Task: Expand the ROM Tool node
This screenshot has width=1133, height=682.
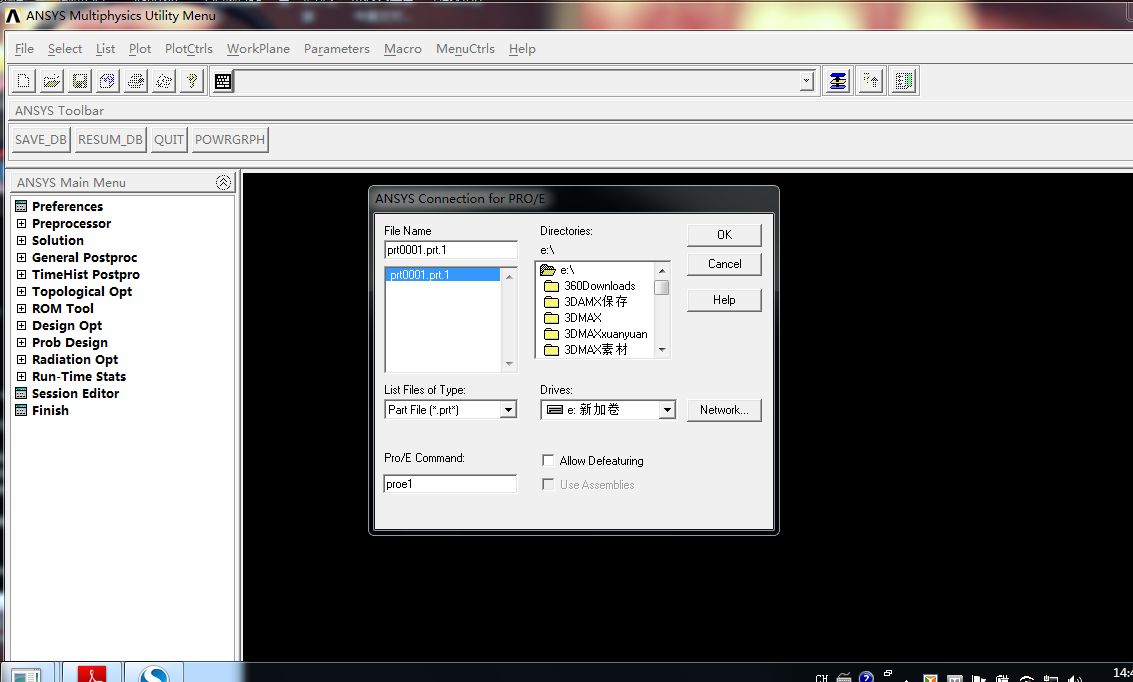Action: [21, 308]
